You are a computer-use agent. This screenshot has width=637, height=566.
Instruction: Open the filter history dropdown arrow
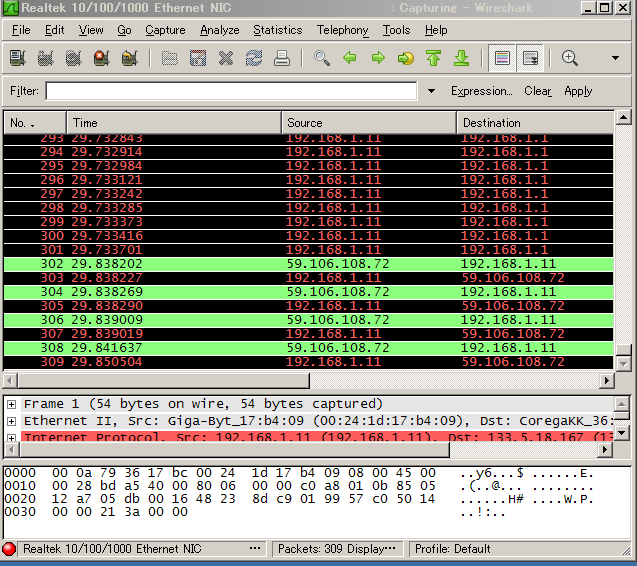click(431, 91)
